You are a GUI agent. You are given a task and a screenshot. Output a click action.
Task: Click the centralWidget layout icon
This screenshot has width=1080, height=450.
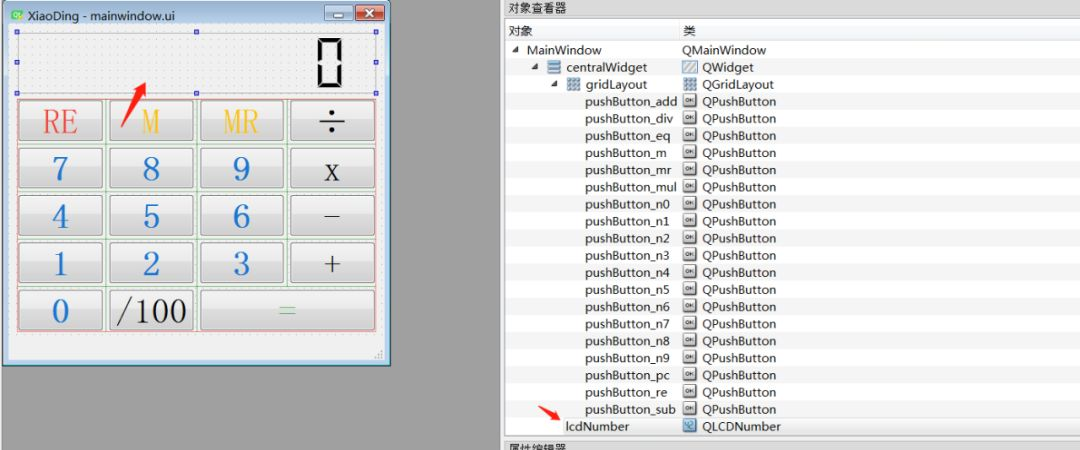coord(554,68)
